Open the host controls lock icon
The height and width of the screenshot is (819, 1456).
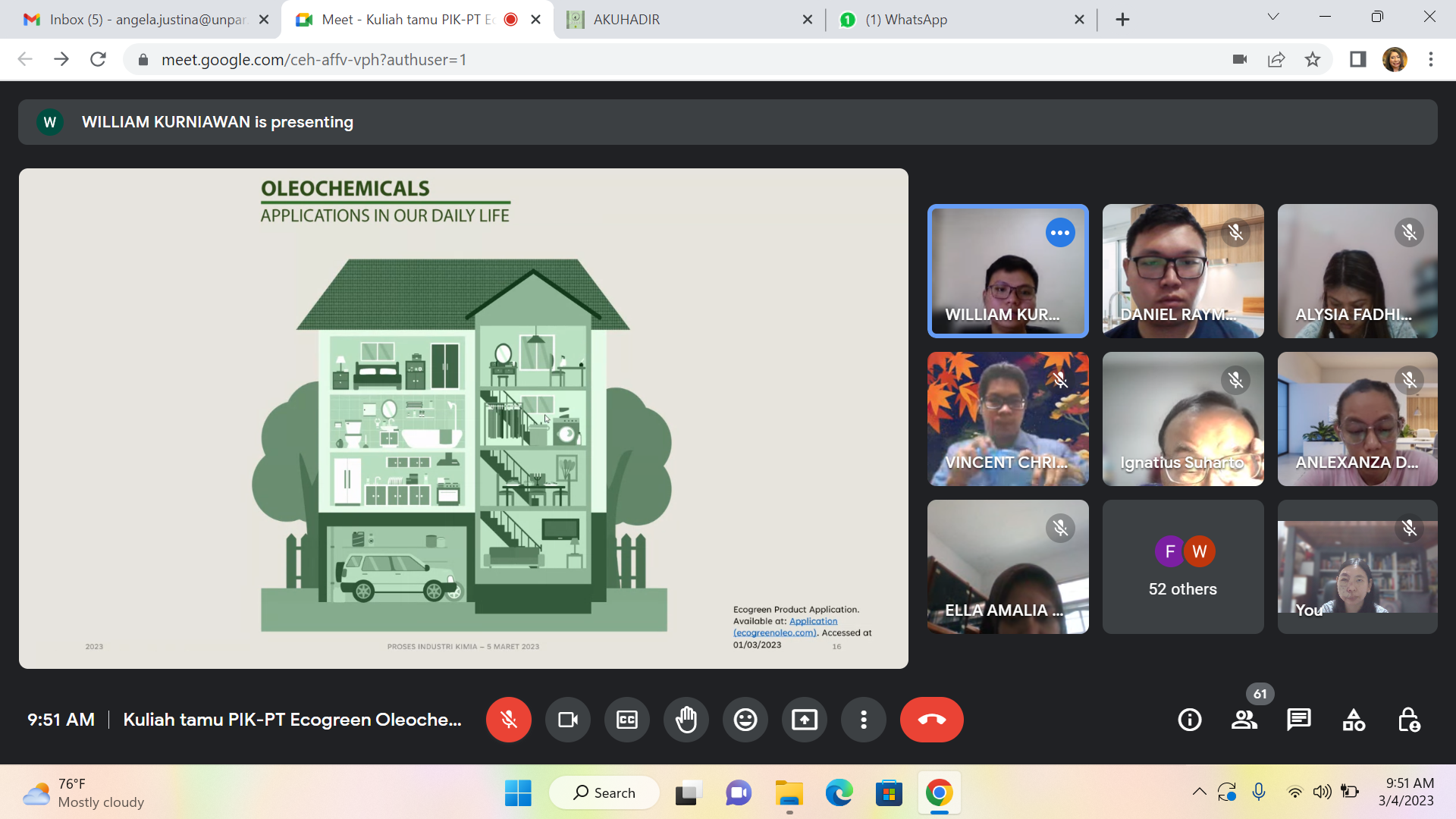point(1409,720)
